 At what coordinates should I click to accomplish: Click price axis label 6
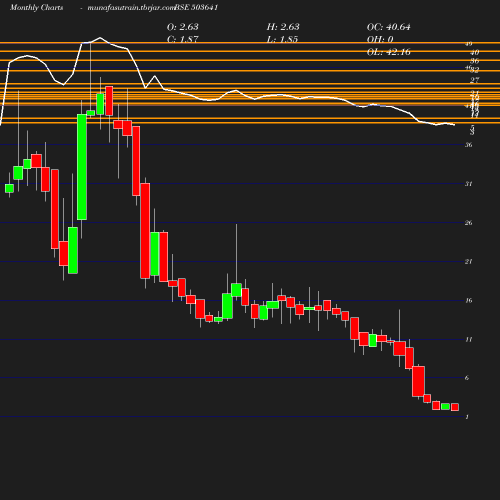[x=467, y=378]
